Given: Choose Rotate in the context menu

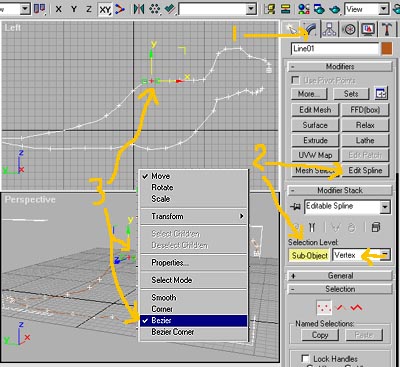Looking at the screenshot, I should (x=193, y=187).
